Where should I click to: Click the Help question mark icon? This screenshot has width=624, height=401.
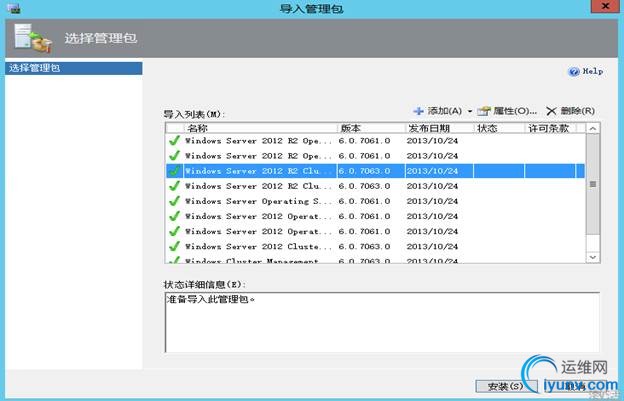click(x=573, y=72)
